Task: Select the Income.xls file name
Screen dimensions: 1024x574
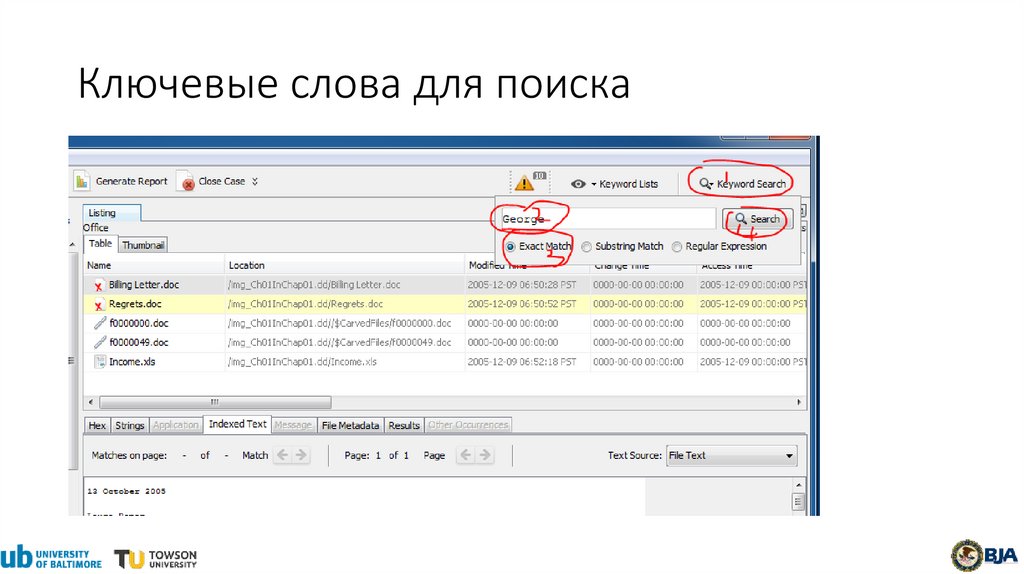Action: pyautogui.click(x=132, y=362)
